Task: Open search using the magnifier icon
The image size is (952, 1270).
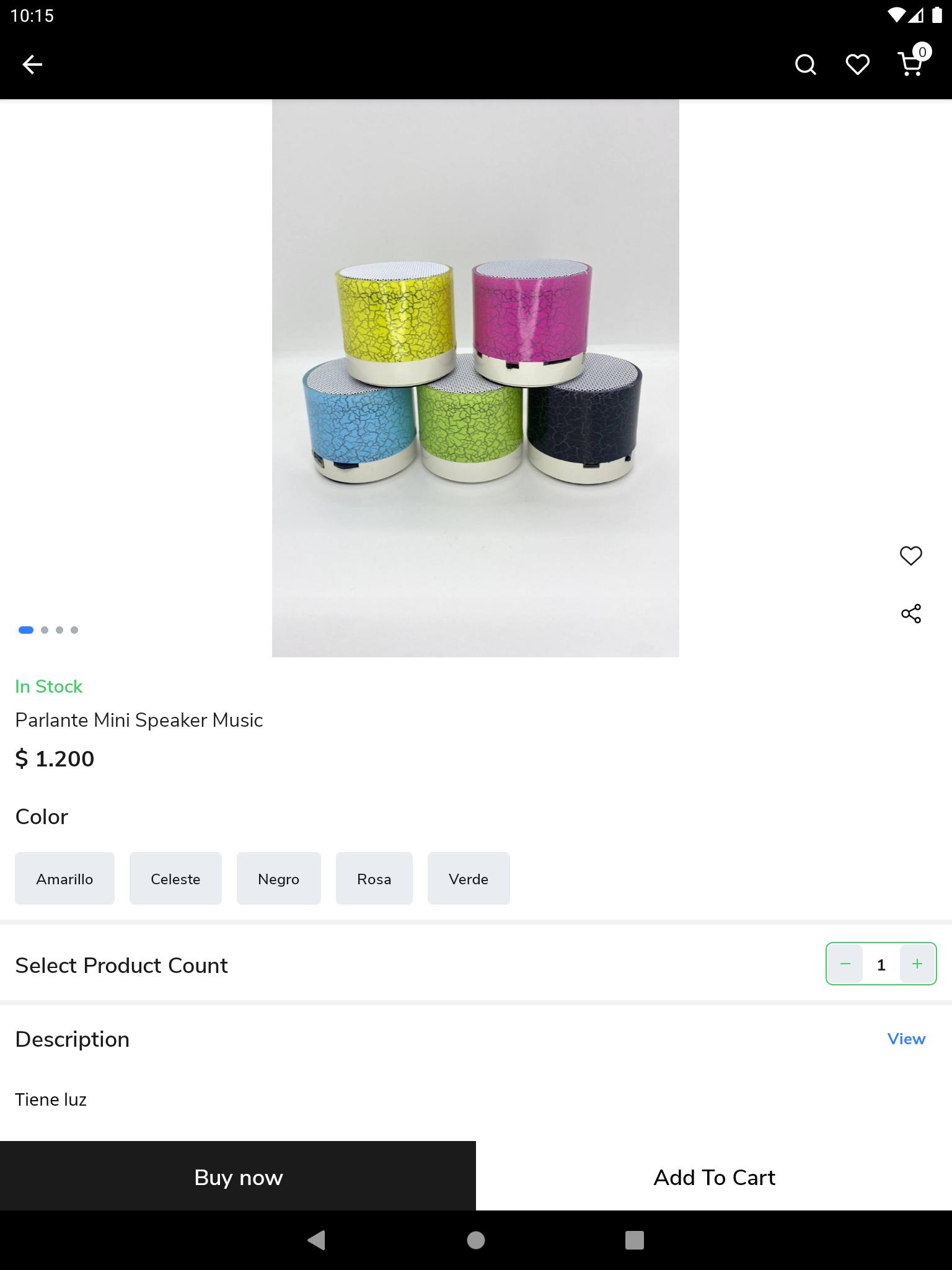Action: [805, 64]
